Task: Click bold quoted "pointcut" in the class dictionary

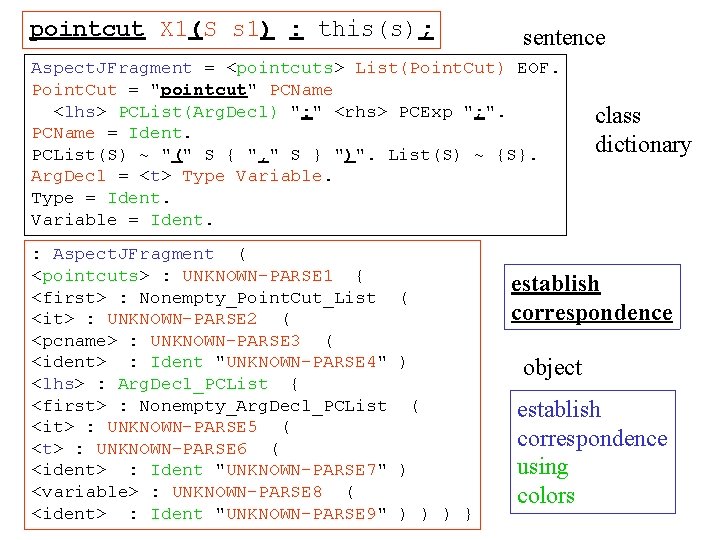Action: (203, 90)
